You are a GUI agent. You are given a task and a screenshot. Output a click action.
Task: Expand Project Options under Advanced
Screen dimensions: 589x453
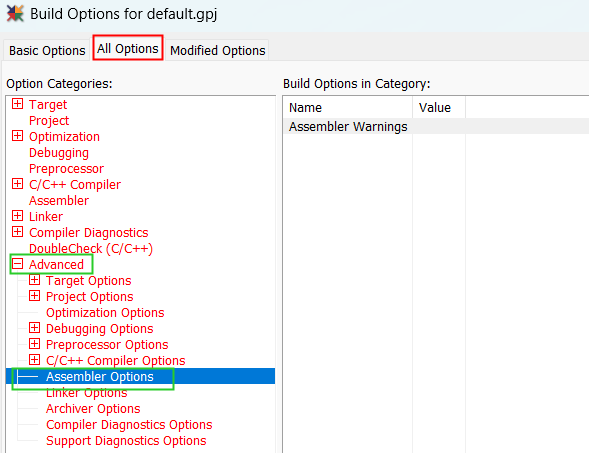(x=35, y=296)
